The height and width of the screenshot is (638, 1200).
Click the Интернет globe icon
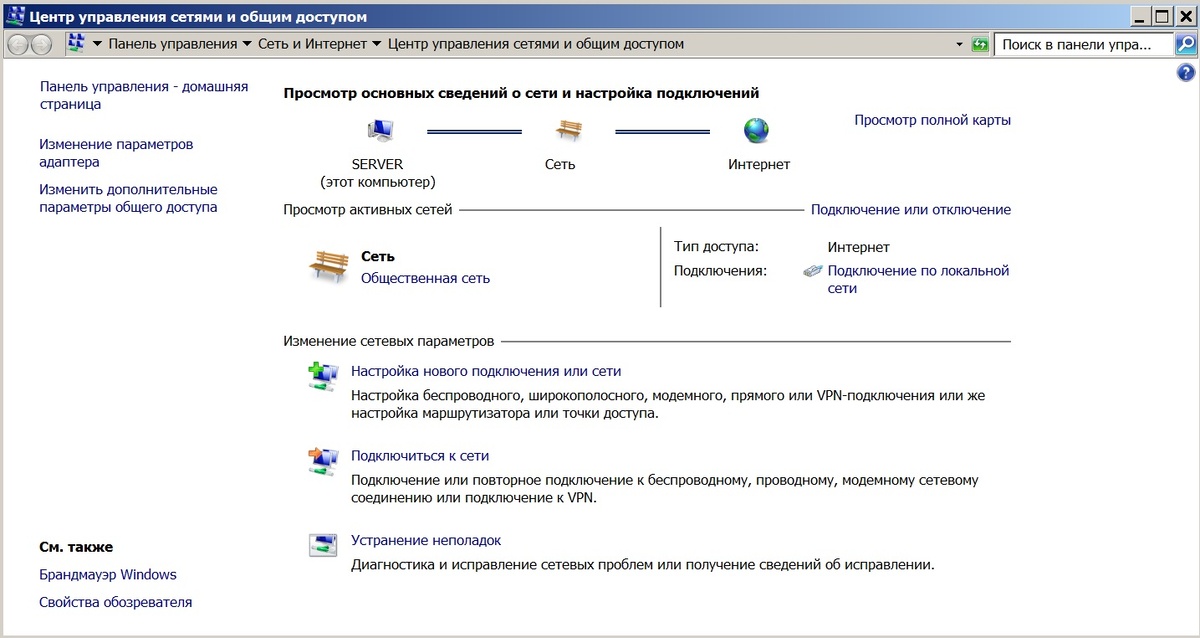756,129
